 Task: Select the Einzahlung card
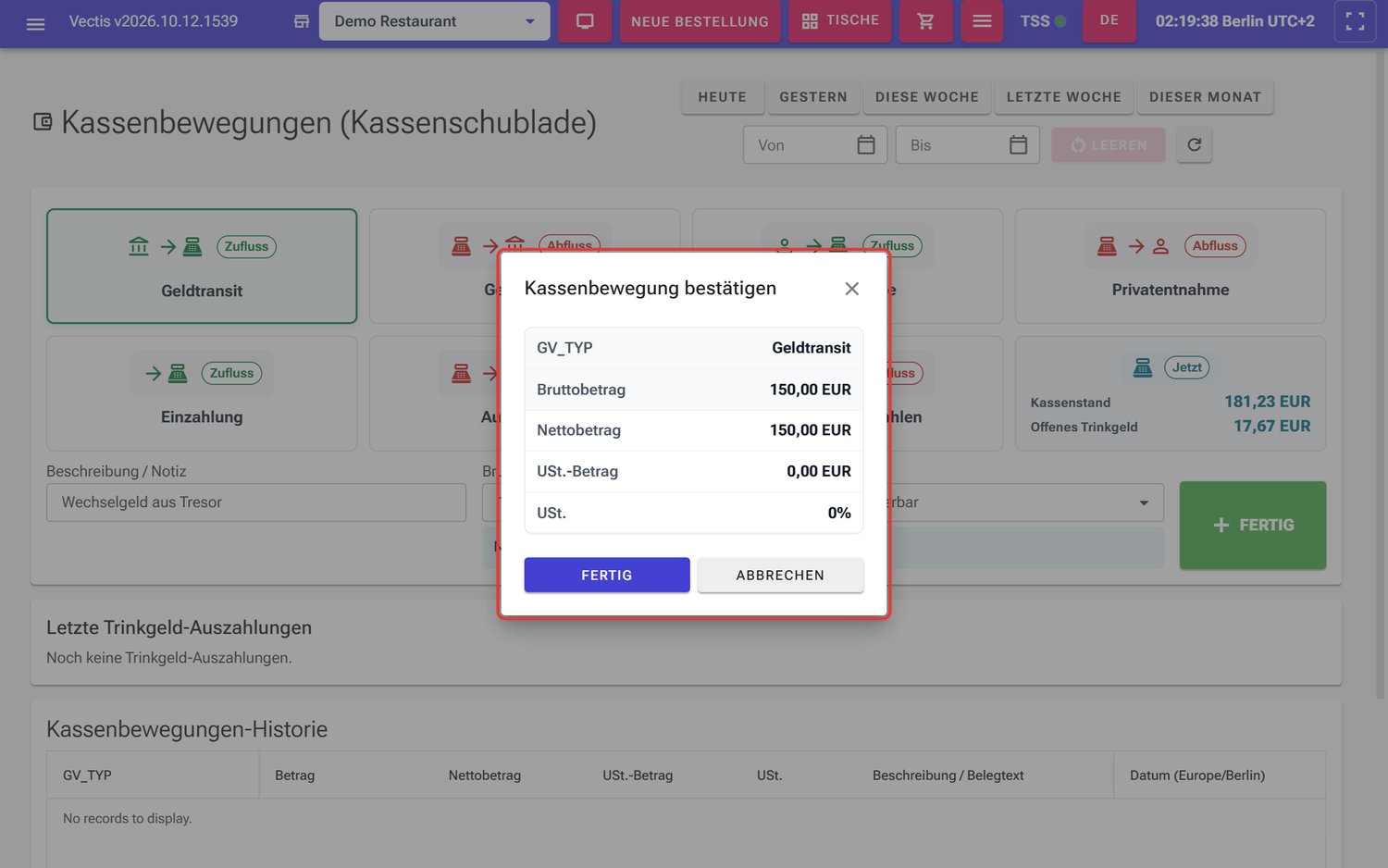(x=202, y=393)
